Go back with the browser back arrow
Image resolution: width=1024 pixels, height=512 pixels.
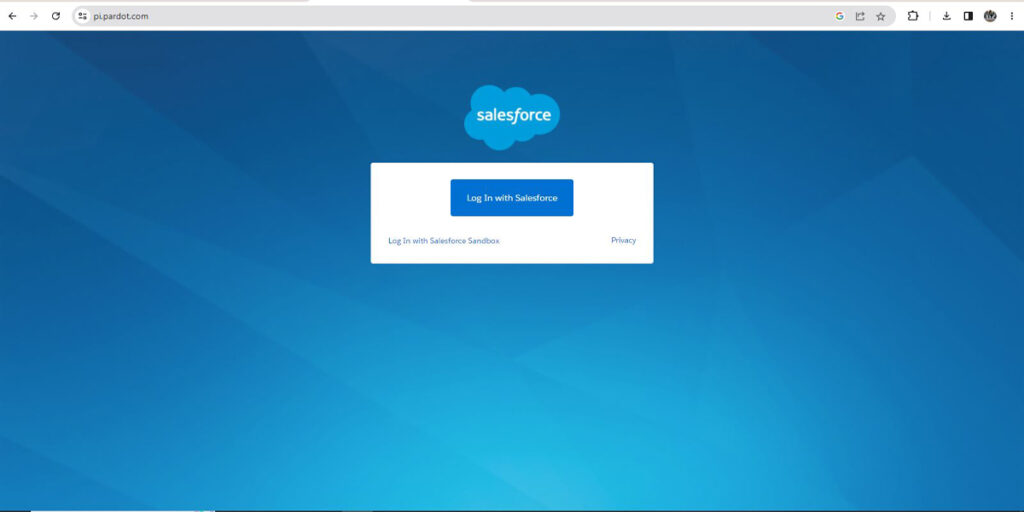coord(12,16)
